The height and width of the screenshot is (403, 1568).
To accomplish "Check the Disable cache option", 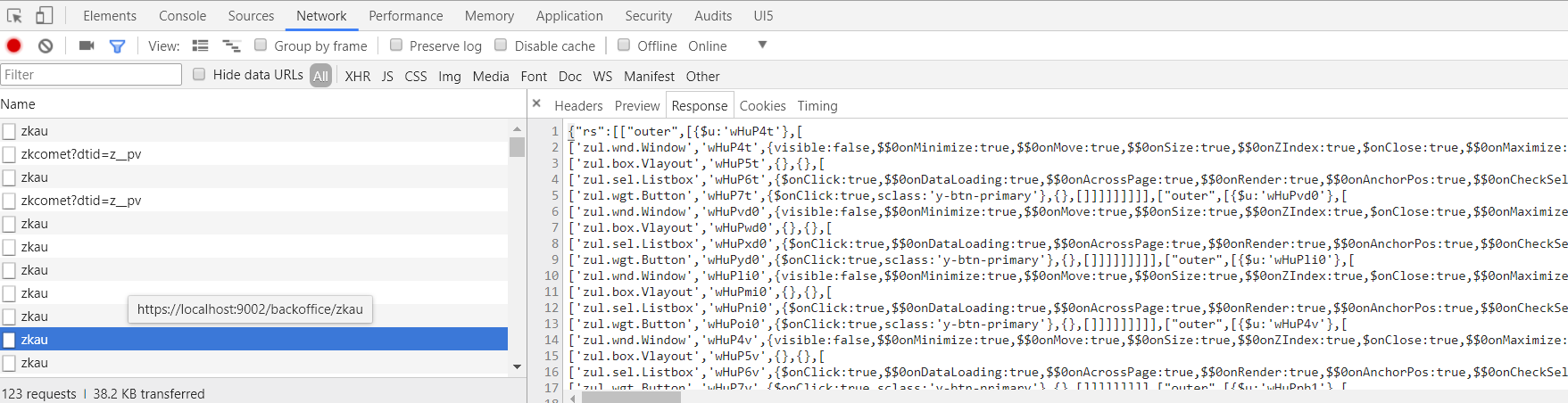I will point(501,45).
